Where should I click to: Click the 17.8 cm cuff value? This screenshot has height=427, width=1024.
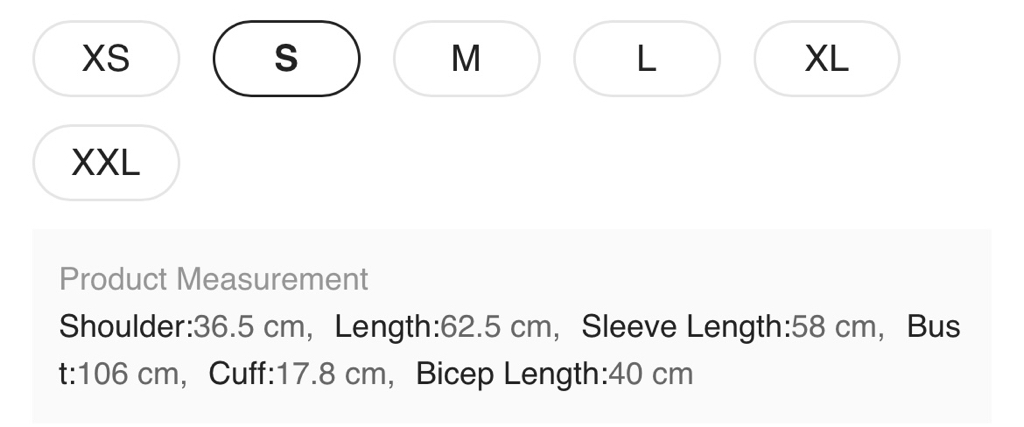[x=328, y=375]
